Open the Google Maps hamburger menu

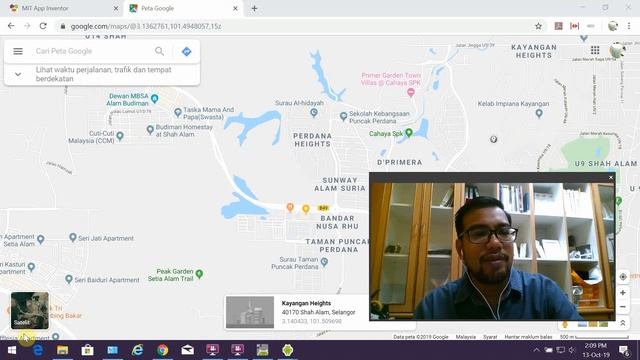[x=18, y=51]
